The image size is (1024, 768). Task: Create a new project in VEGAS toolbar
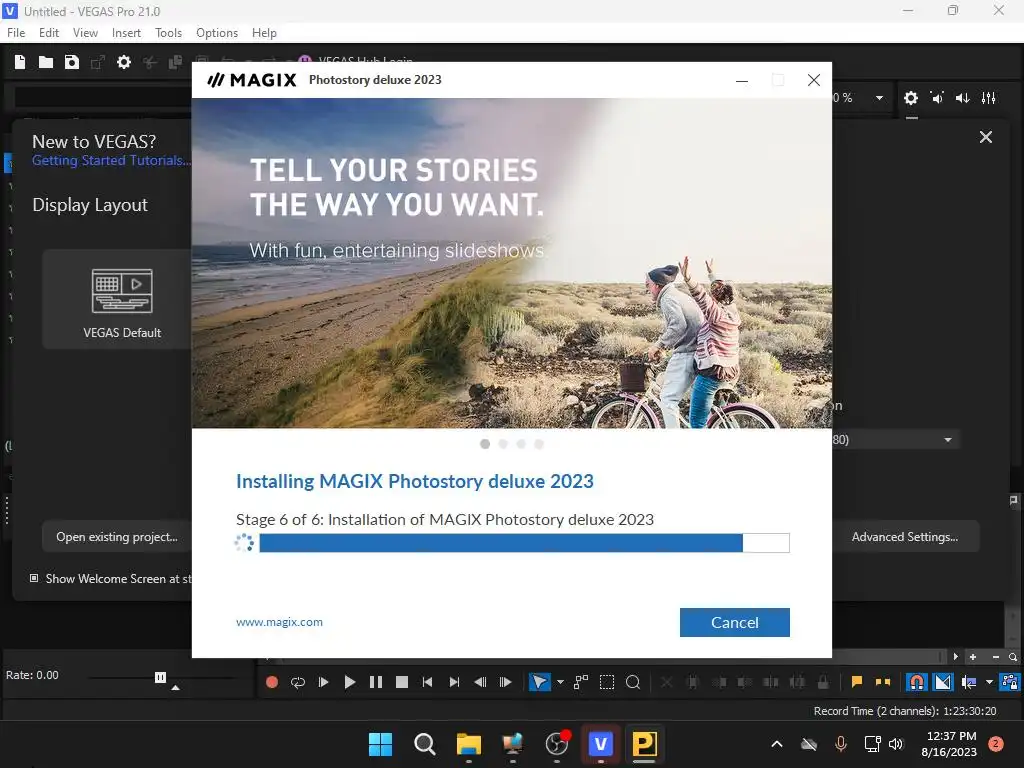coord(20,62)
